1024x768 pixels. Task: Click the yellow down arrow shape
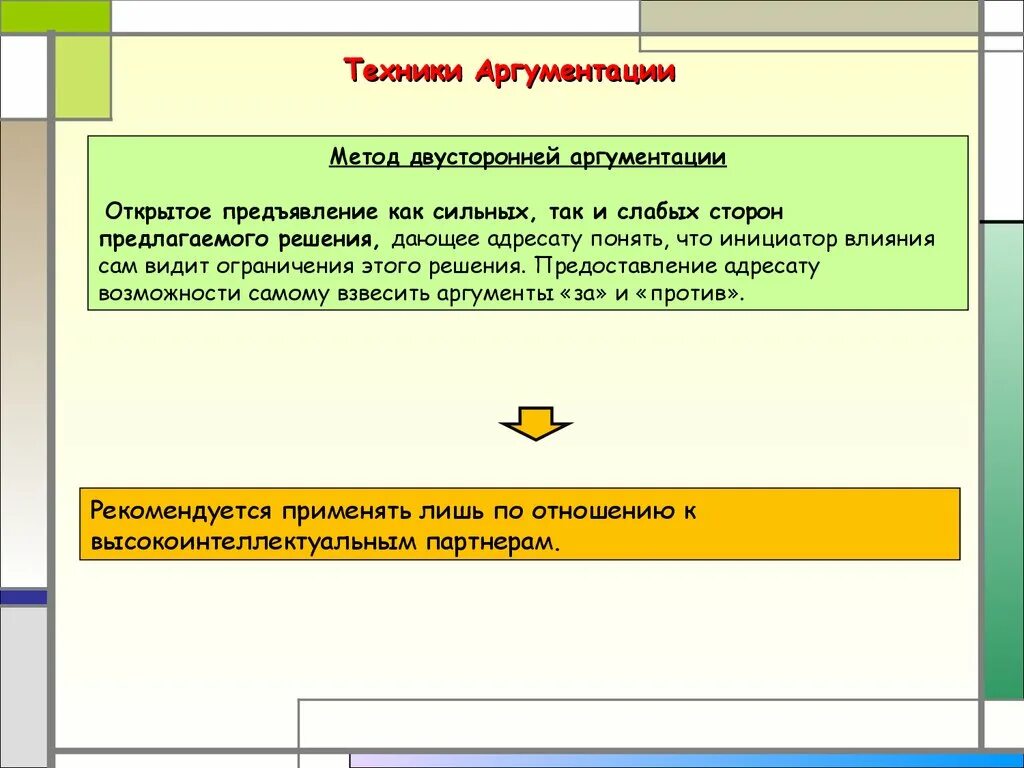(536, 424)
